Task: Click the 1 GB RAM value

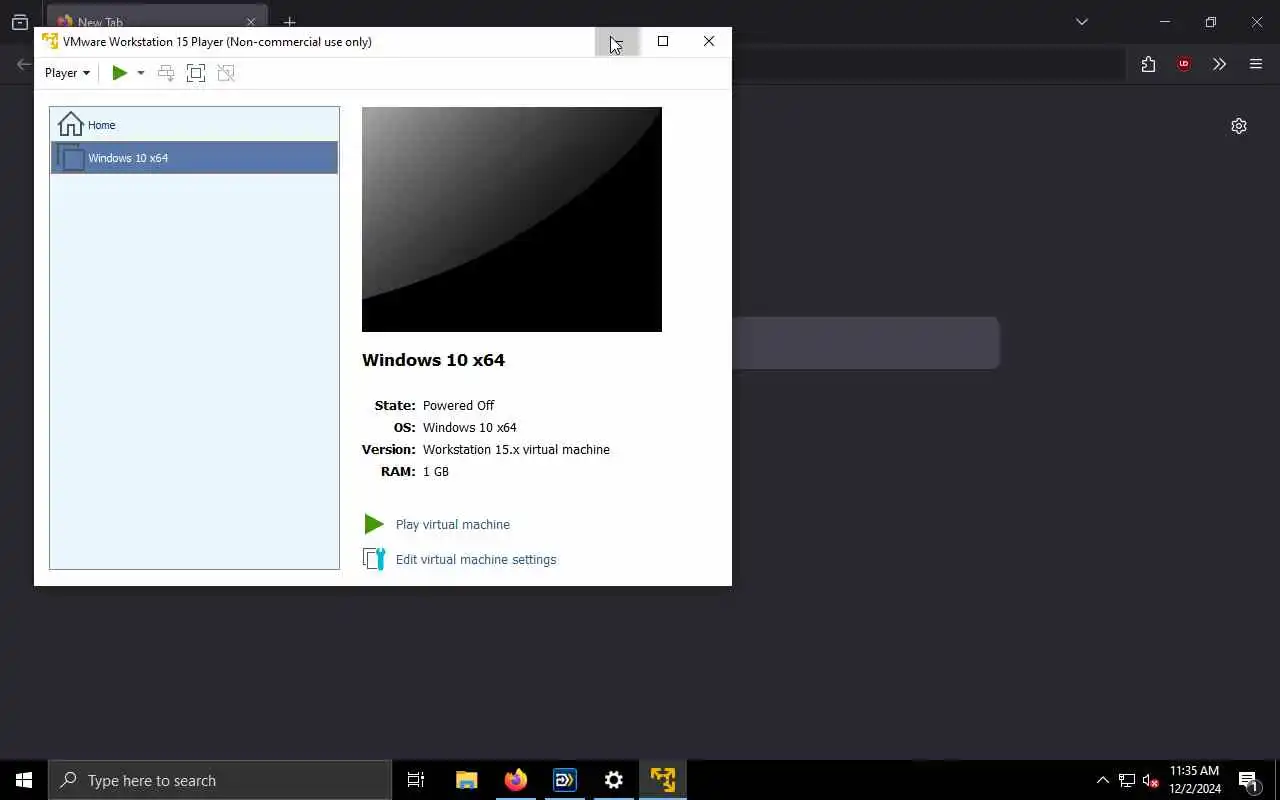Action: [x=436, y=471]
